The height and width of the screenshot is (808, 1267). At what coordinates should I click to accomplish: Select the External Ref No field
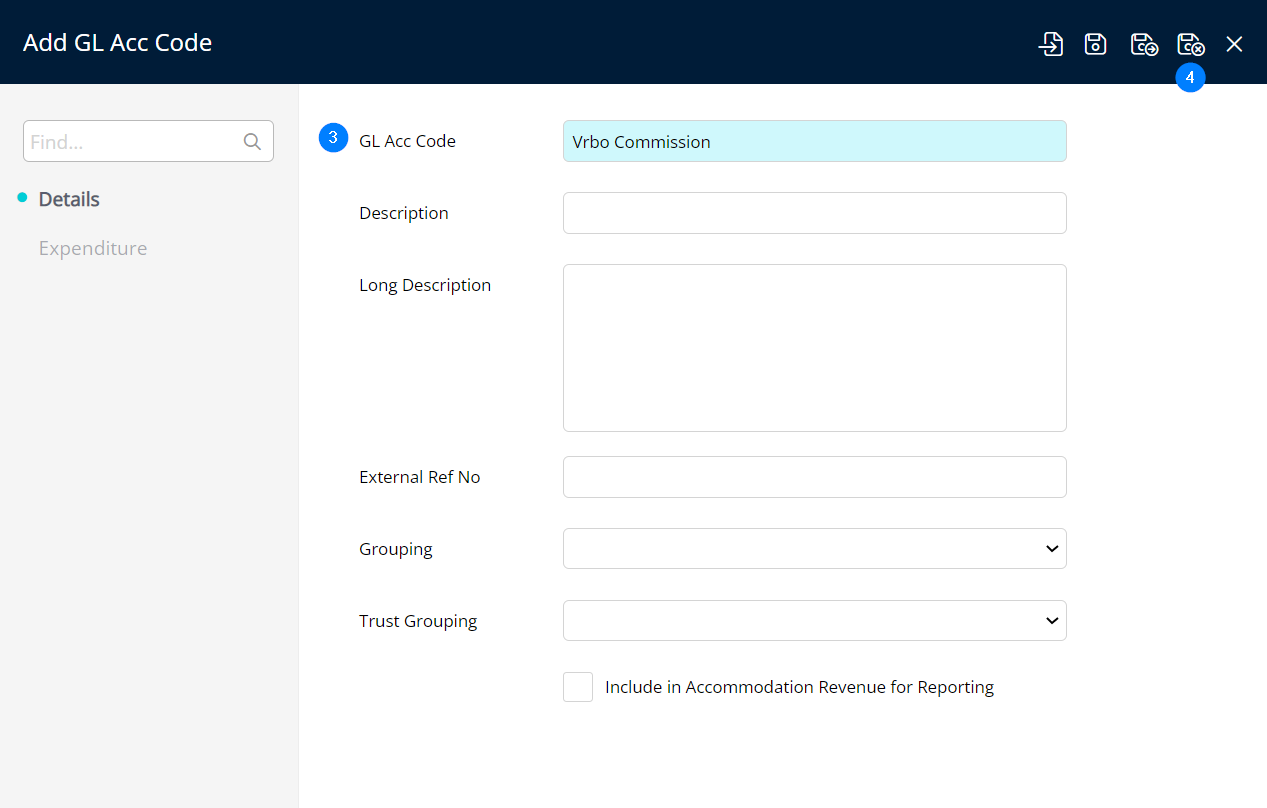(x=814, y=477)
